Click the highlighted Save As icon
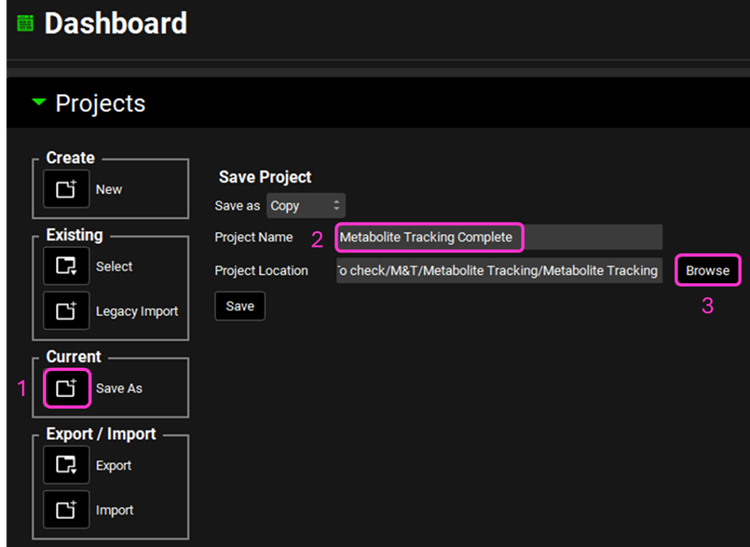The width and height of the screenshot is (750, 547). [66, 388]
